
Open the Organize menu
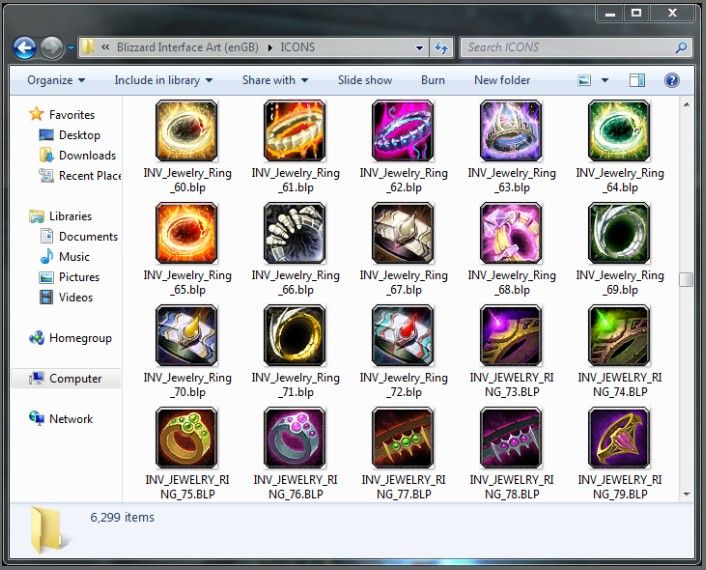56,80
